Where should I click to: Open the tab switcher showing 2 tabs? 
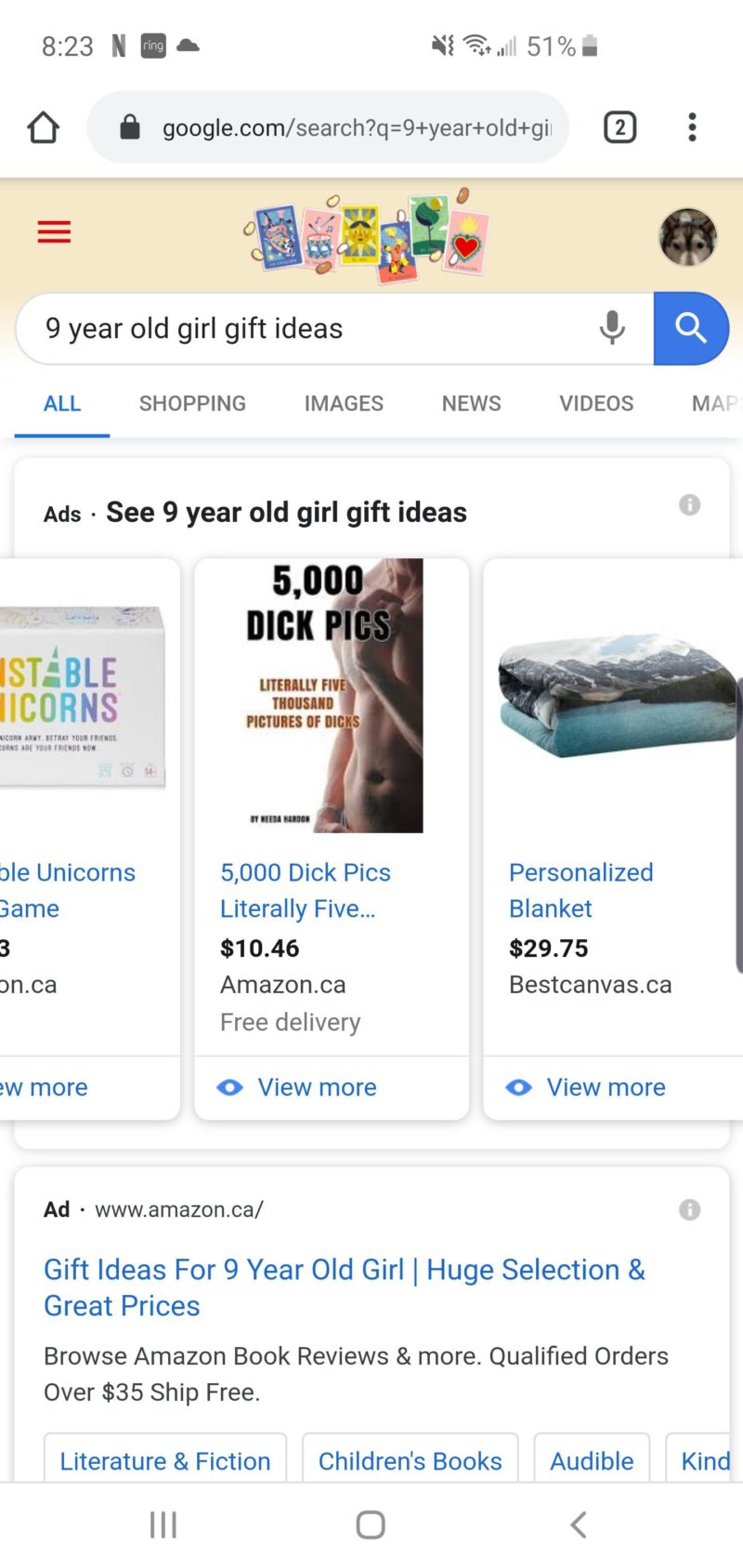(x=619, y=127)
